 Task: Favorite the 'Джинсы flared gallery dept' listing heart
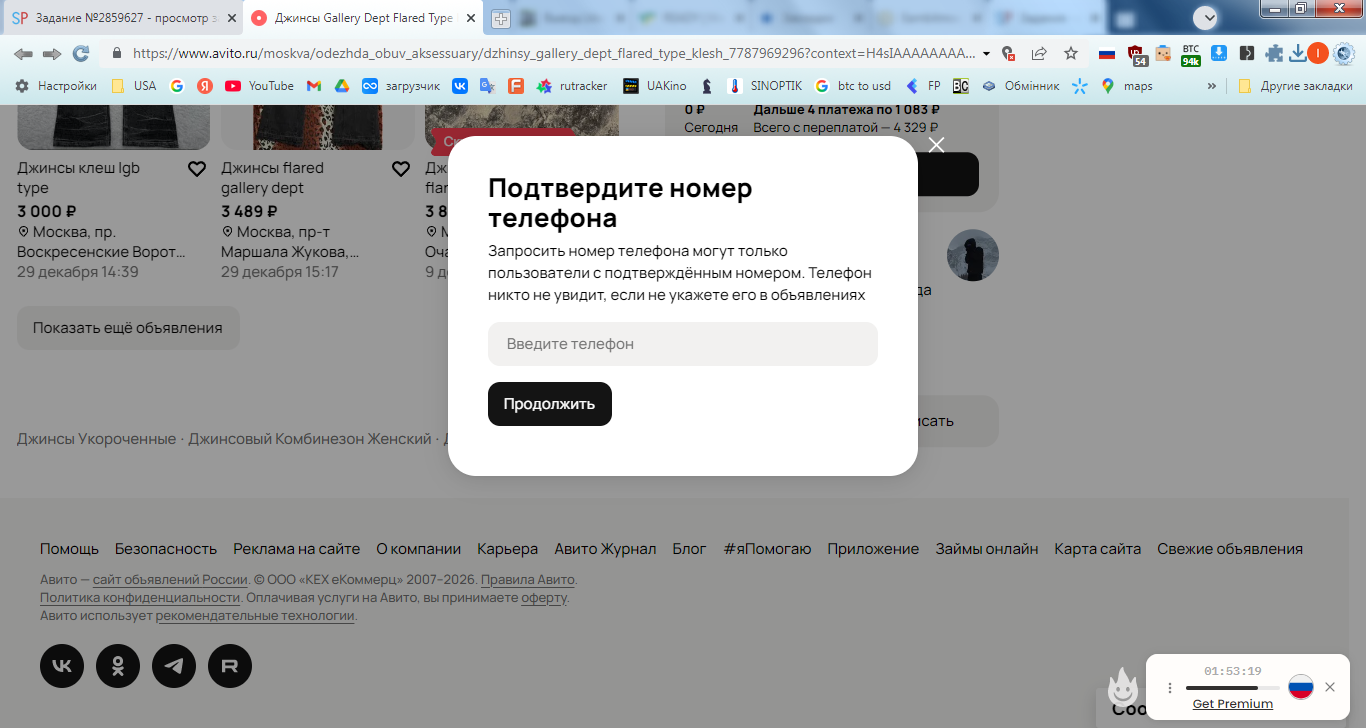pyautogui.click(x=401, y=169)
